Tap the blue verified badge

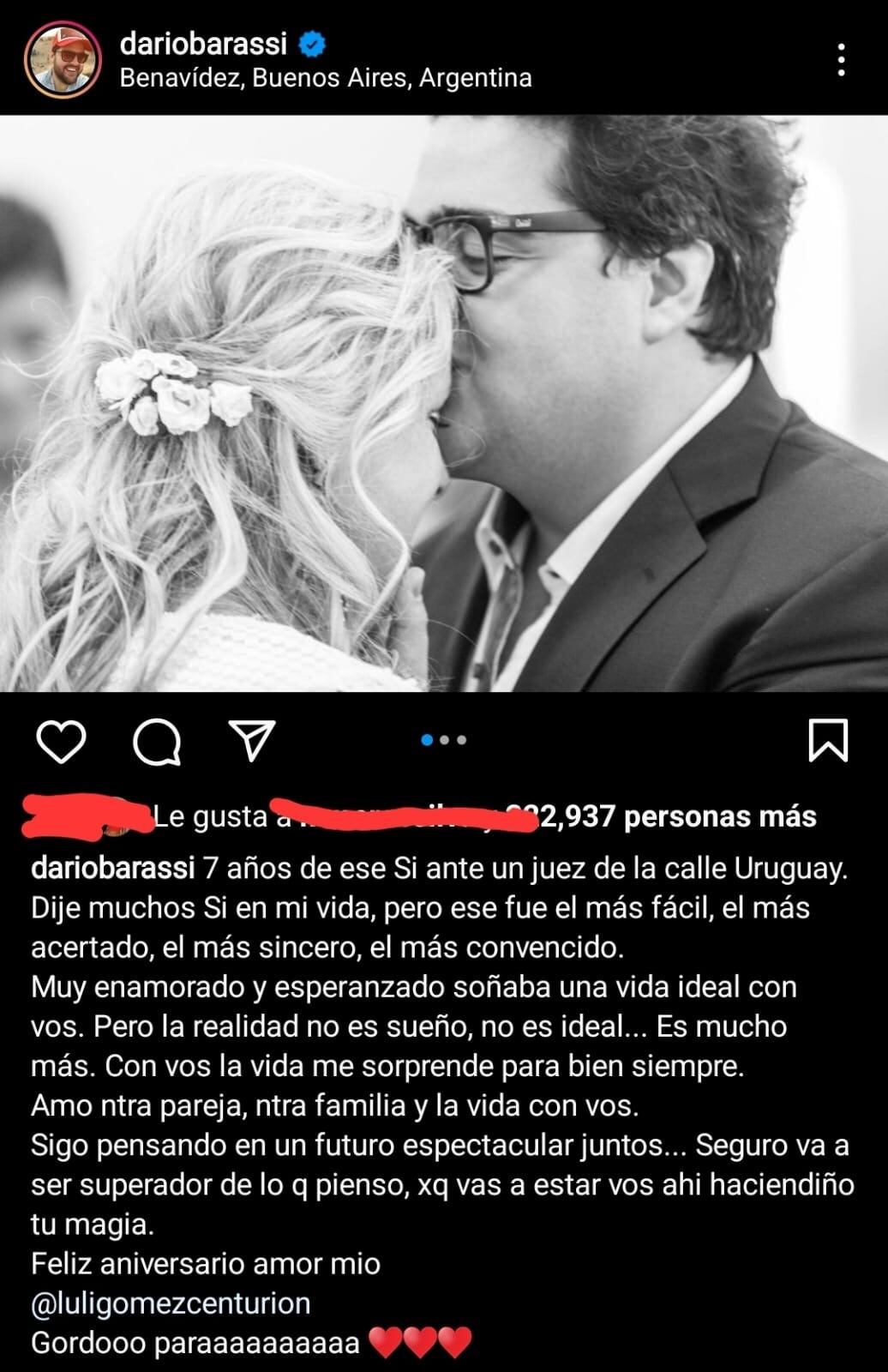(312, 42)
